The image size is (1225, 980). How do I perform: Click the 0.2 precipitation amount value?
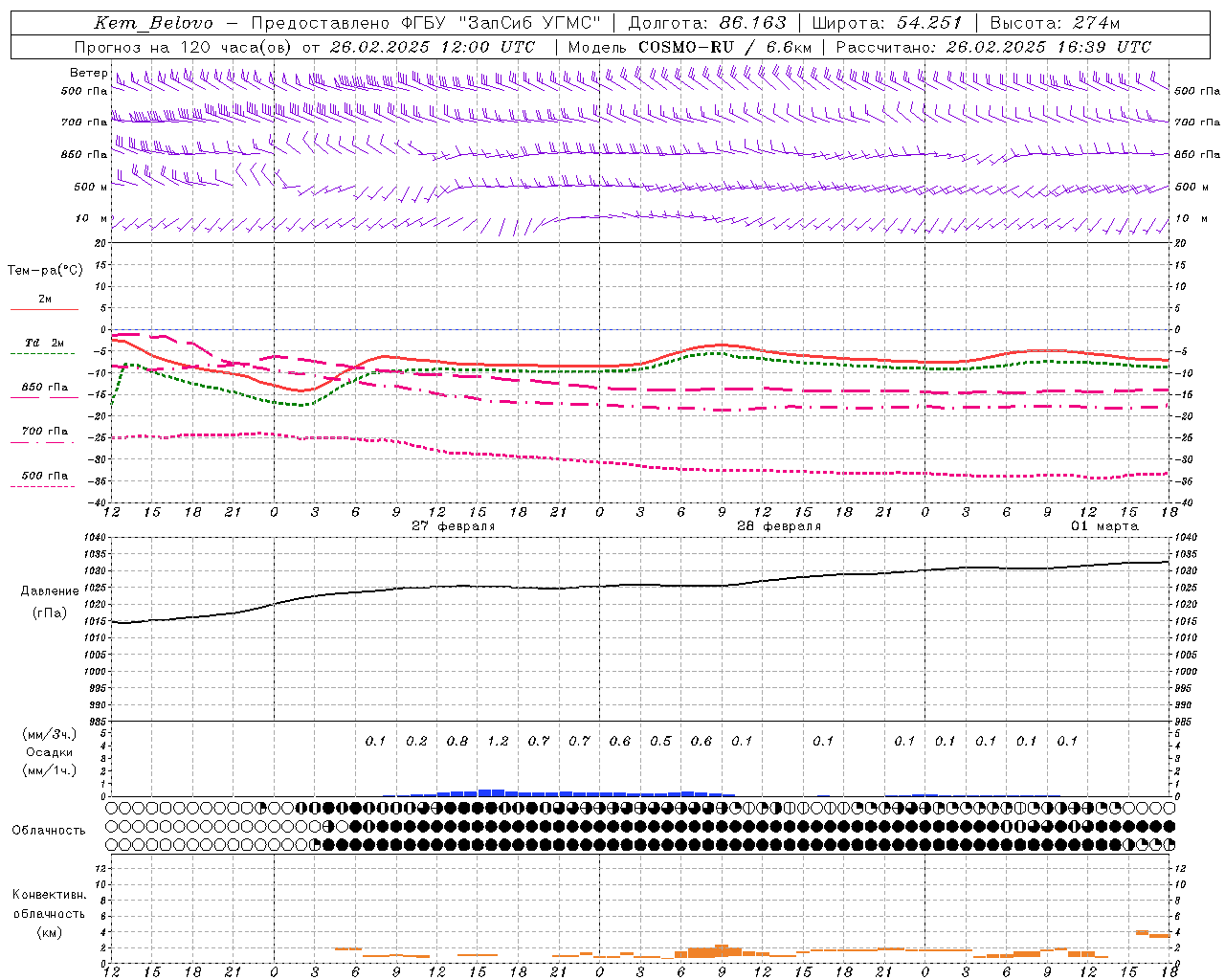tap(416, 741)
